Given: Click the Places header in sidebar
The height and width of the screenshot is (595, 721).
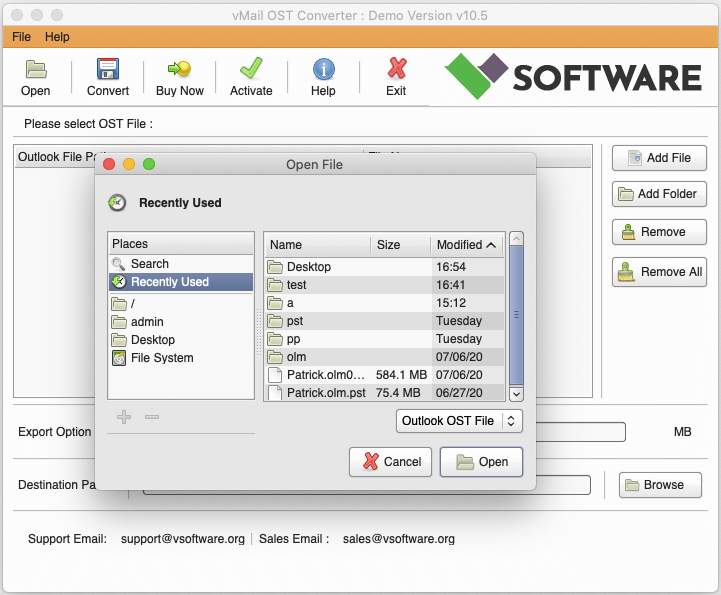Looking at the screenshot, I should (x=181, y=244).
